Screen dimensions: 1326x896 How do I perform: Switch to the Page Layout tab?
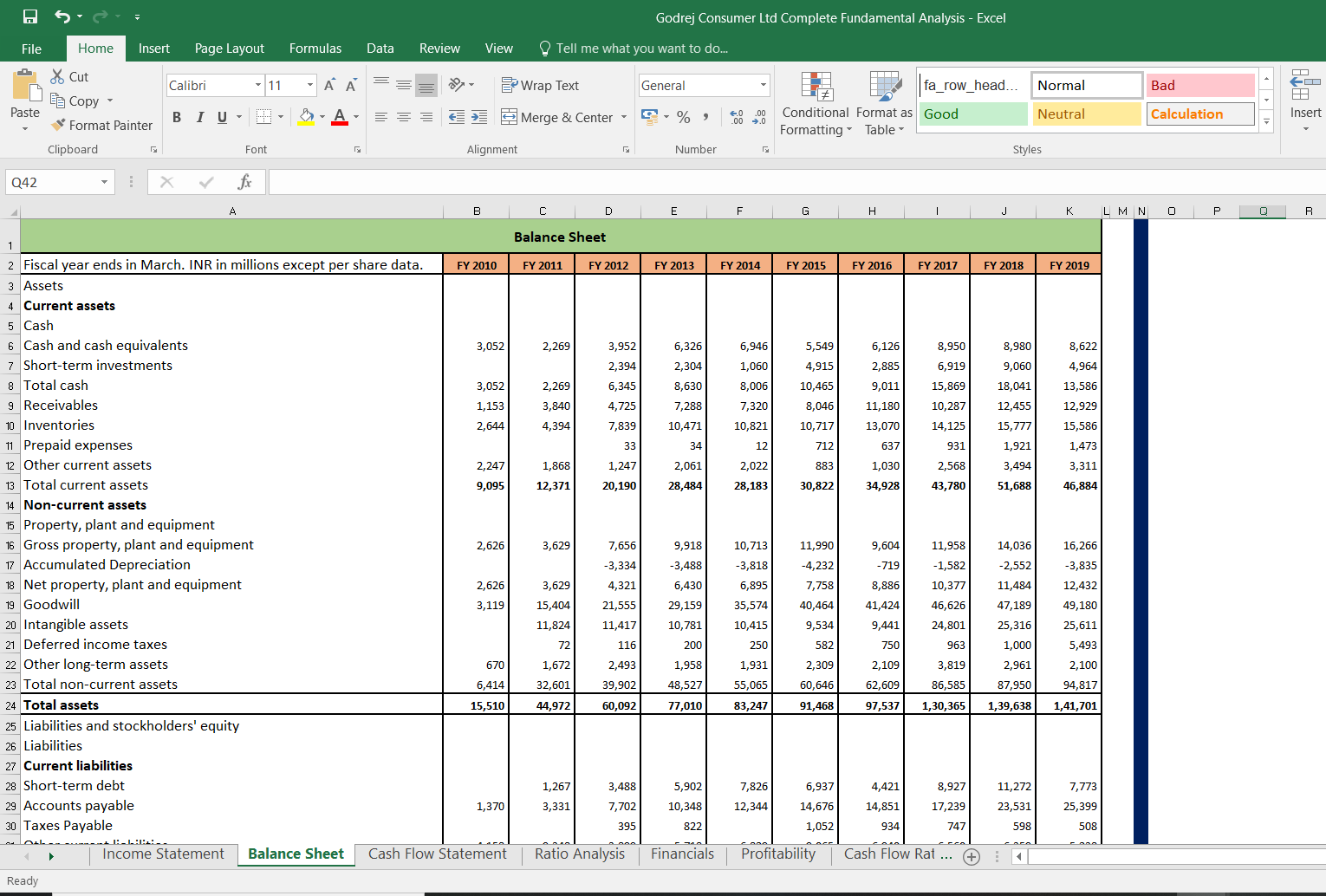[x=230, y=49]
